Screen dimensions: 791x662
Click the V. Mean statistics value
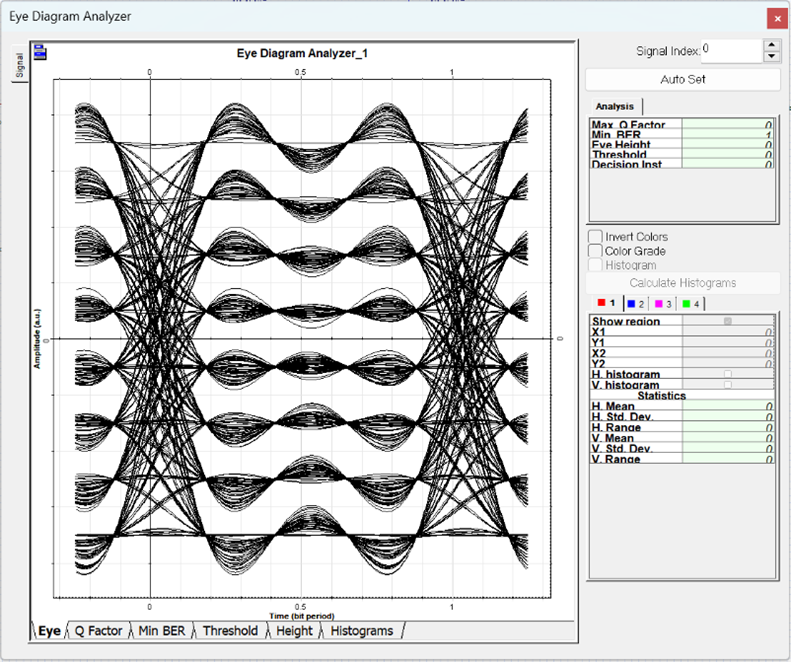point(728,437)
